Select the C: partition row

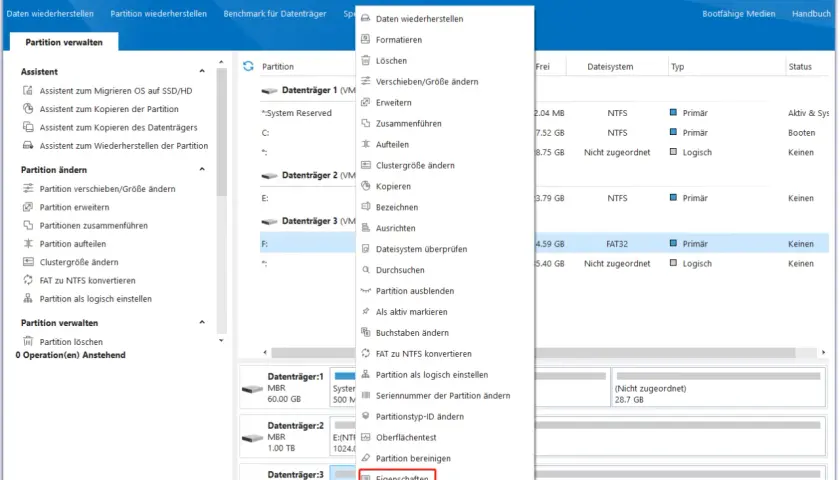[x=544, y=132]
